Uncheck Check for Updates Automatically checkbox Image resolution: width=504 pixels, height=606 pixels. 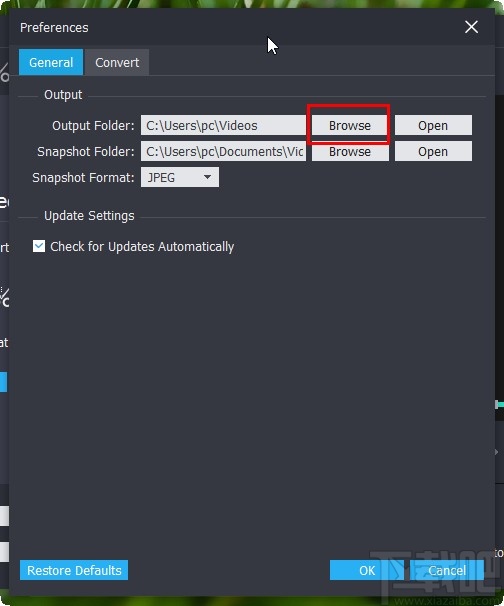point(39,246)
